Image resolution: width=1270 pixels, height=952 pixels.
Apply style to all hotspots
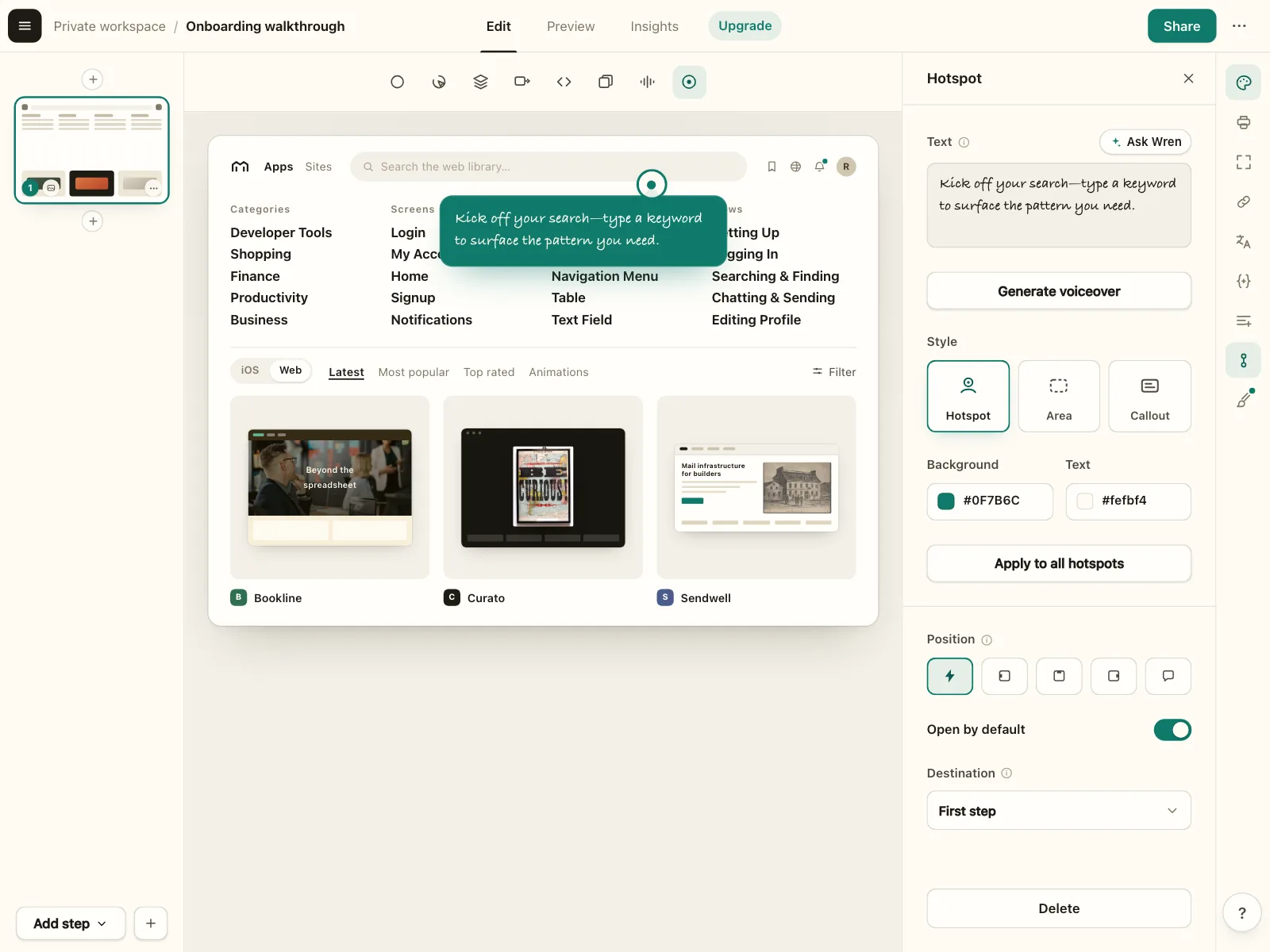point(1059,563)
